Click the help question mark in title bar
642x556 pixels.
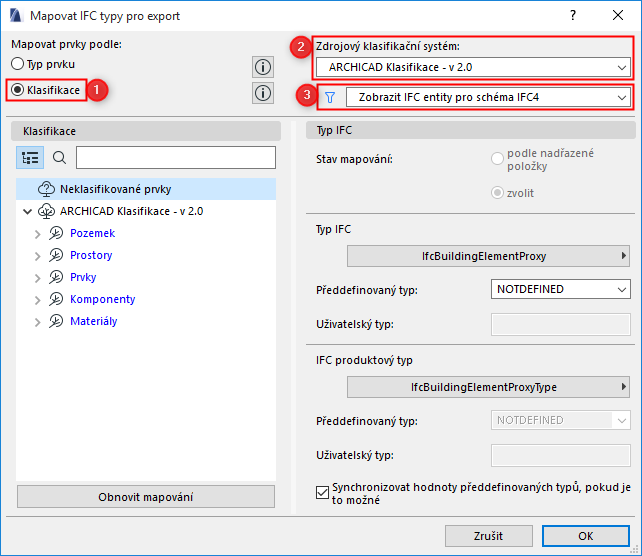(x=573, y=16)
